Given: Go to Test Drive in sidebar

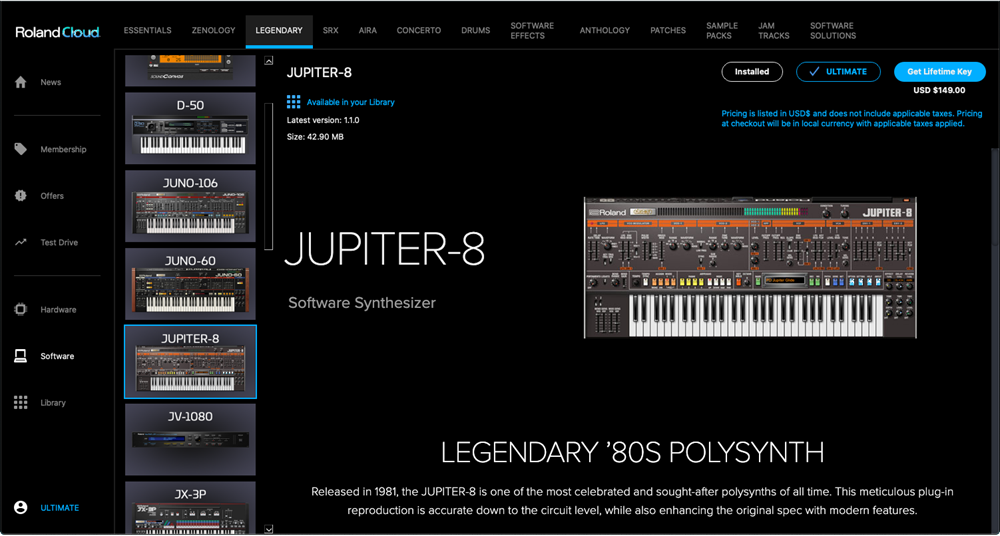Looking at the screenshot, I should pos(59,242).
